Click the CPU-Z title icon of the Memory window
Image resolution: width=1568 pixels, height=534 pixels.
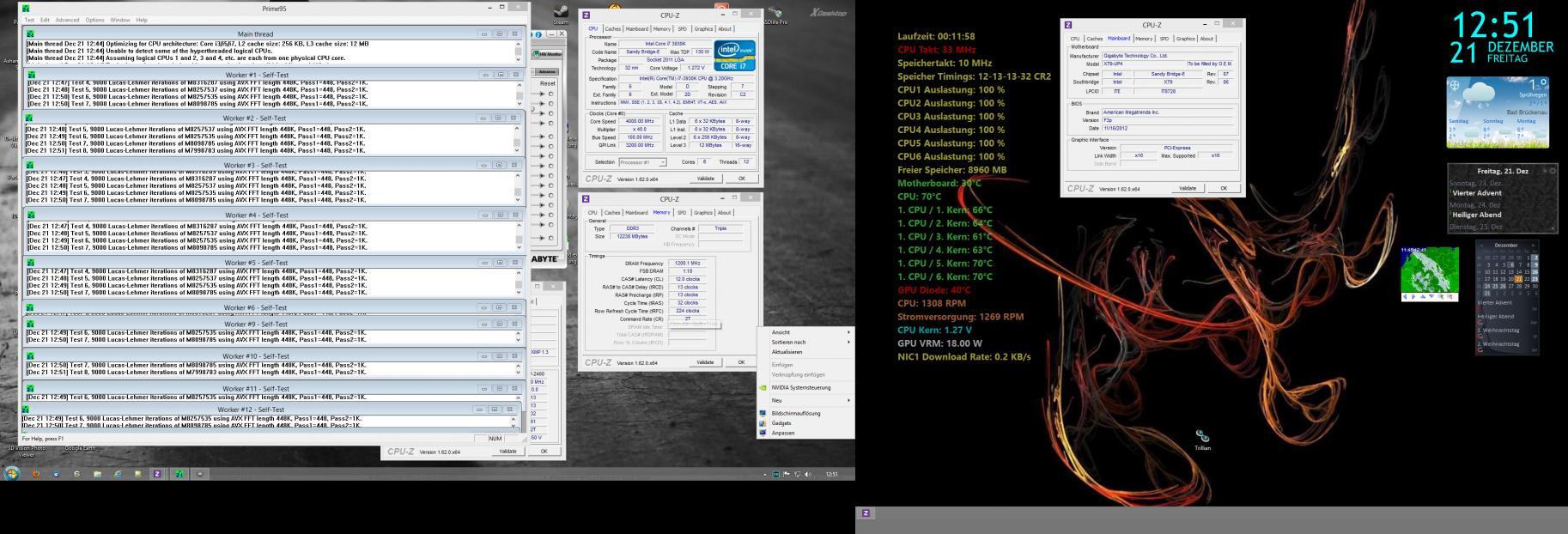pyautogui.click(x=586, y=199)
